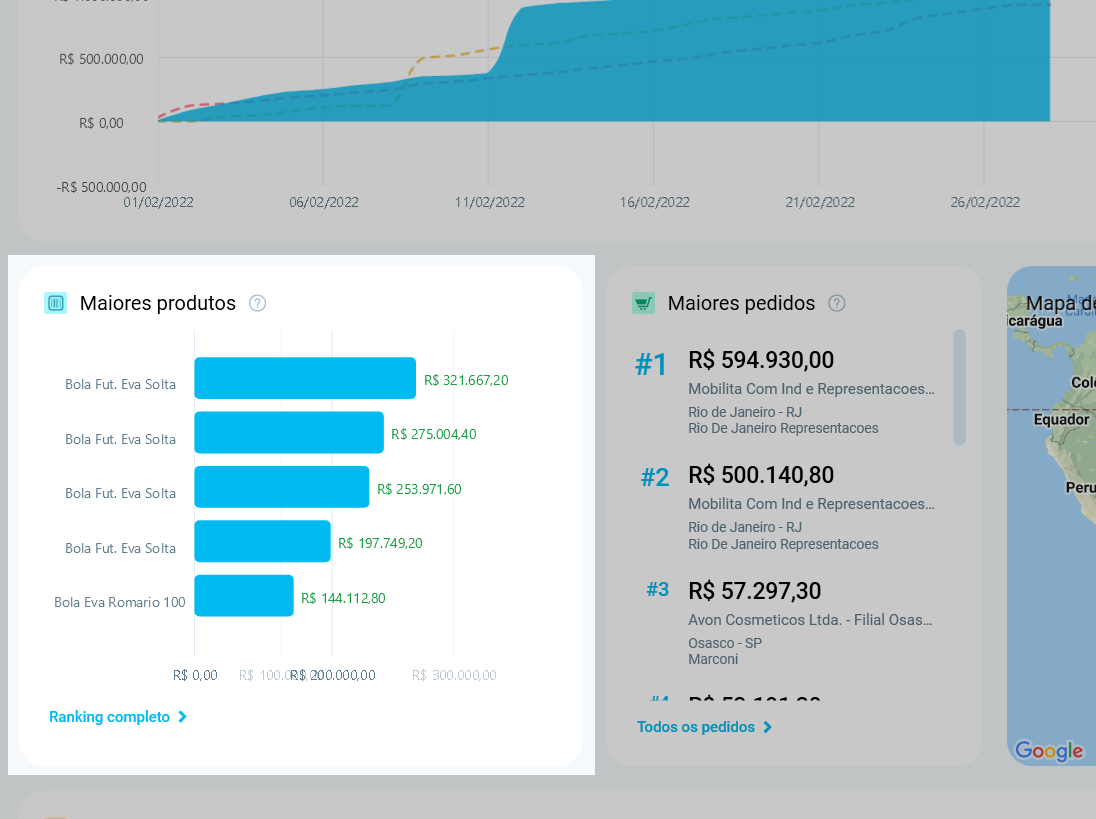Click the chevron arrow after Ranking completo
This screenshot has width=1096, height=819.
182,717
